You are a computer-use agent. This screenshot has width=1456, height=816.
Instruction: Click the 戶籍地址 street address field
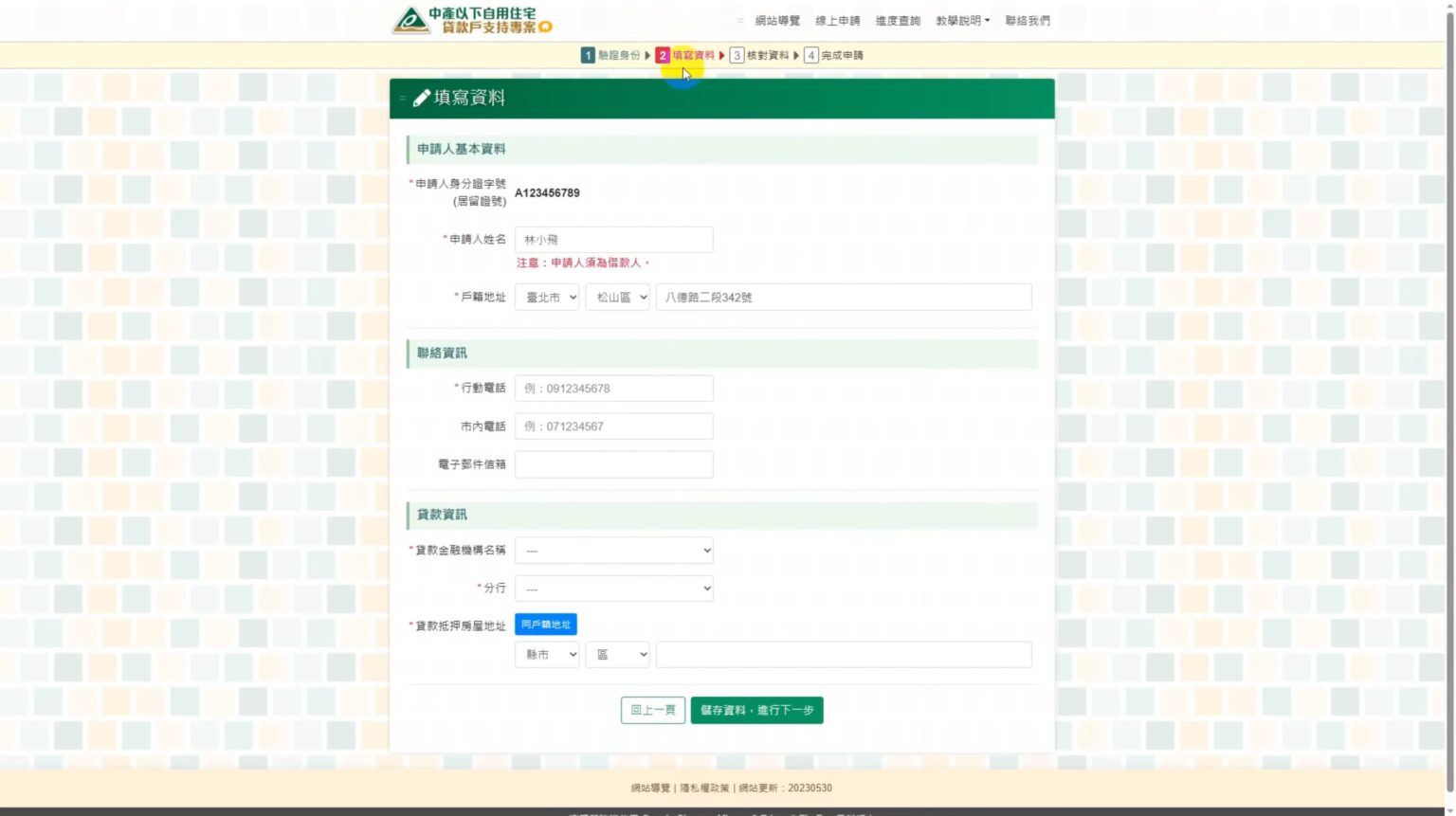(844, 297)
